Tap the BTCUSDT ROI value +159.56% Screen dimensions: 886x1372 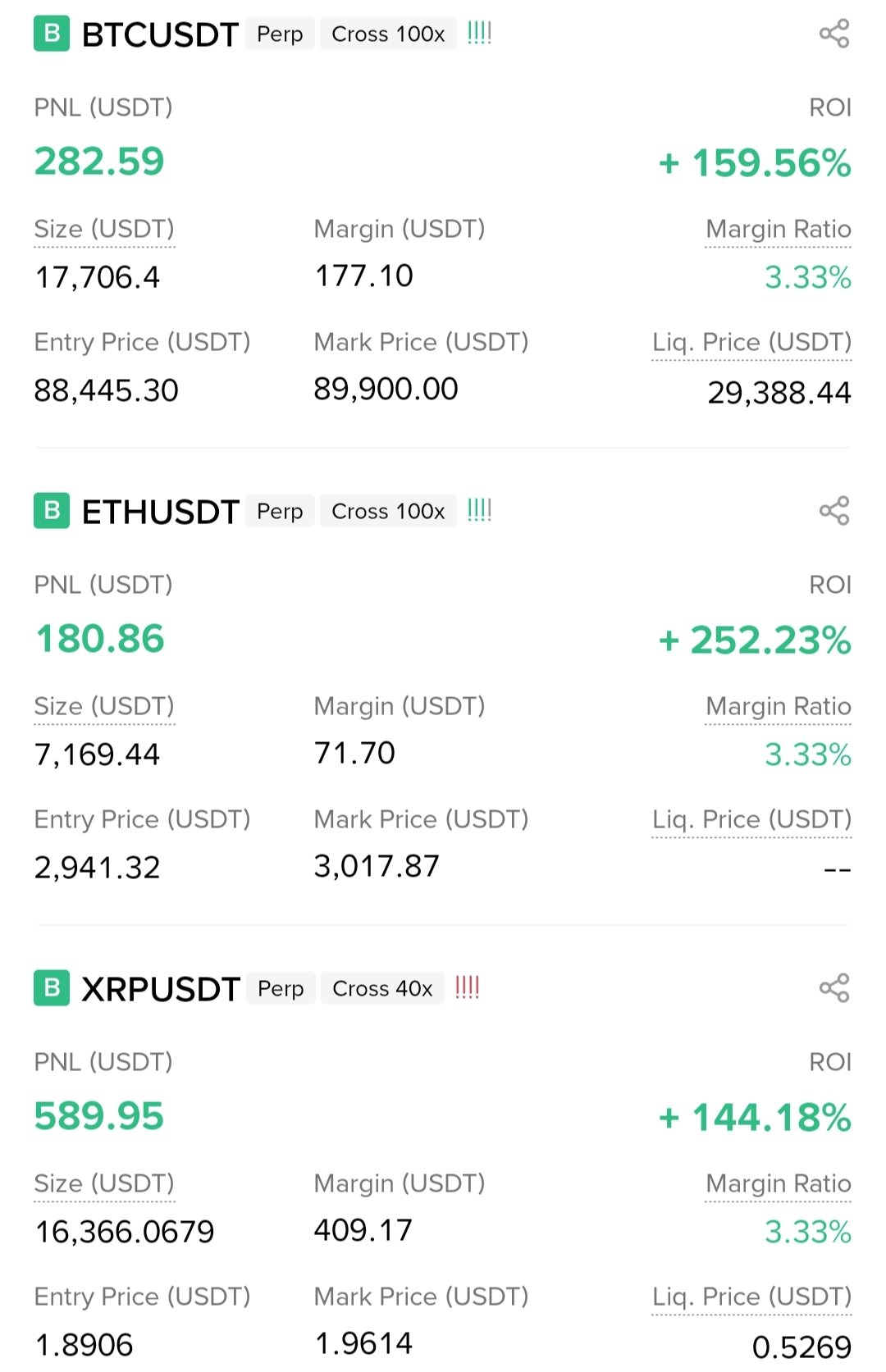click(755, 163)
